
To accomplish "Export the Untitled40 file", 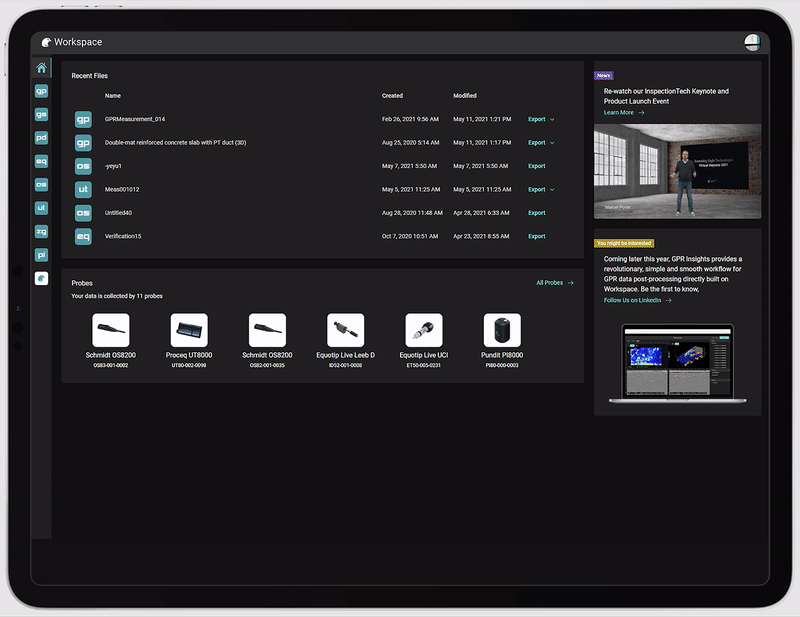I will tap(537, 212).
